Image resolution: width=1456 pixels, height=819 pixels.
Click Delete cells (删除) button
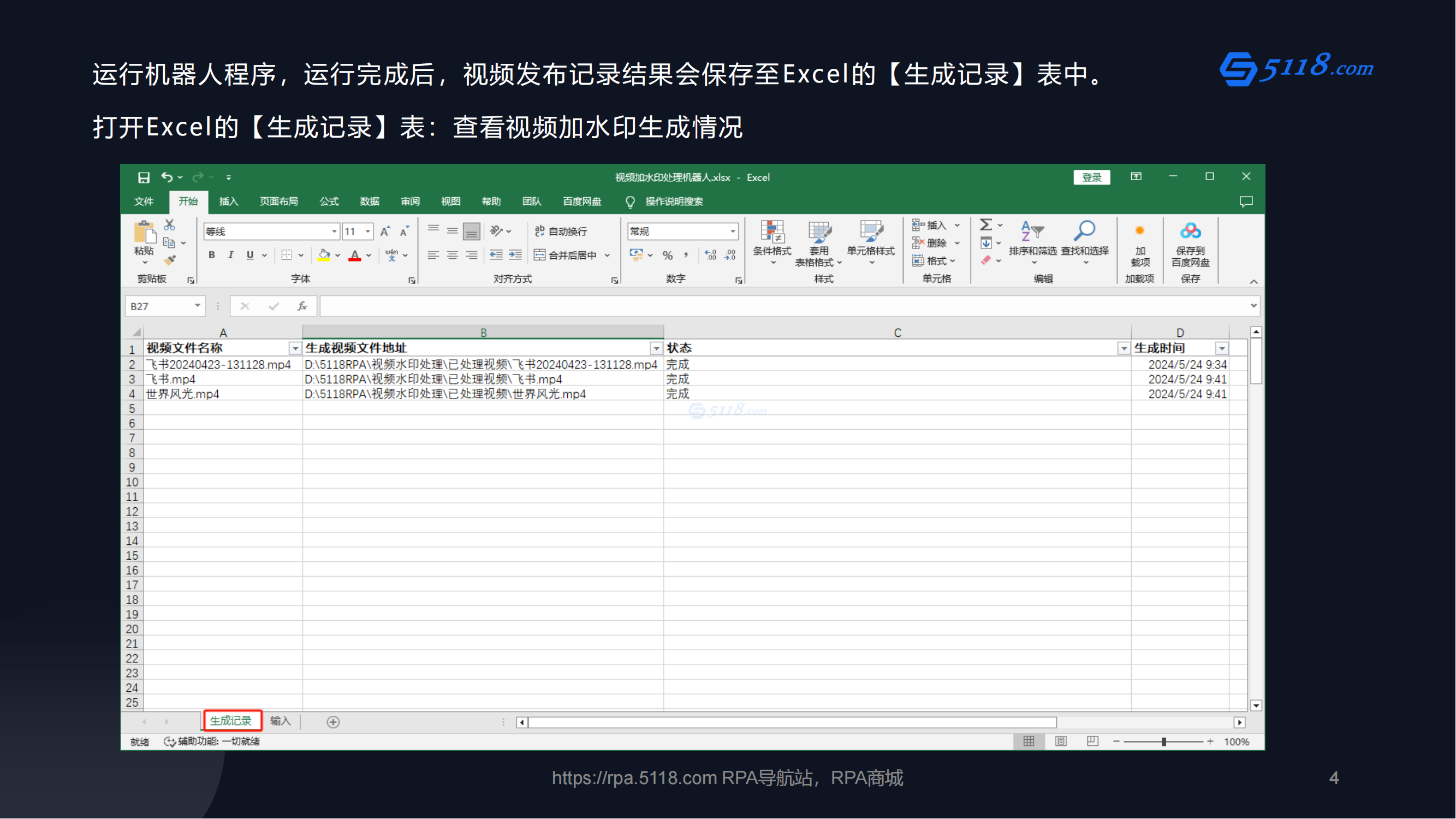coord(936,243)
